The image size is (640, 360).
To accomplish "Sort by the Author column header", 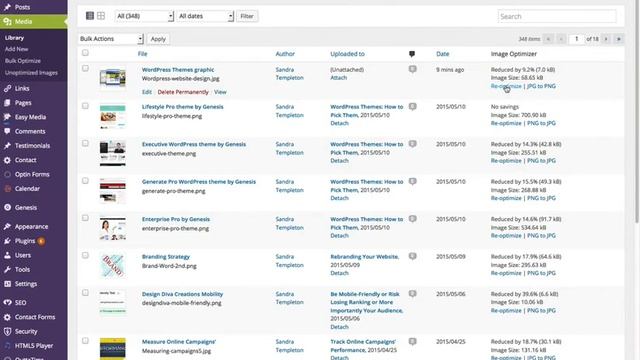I will [x=285, y=54].
